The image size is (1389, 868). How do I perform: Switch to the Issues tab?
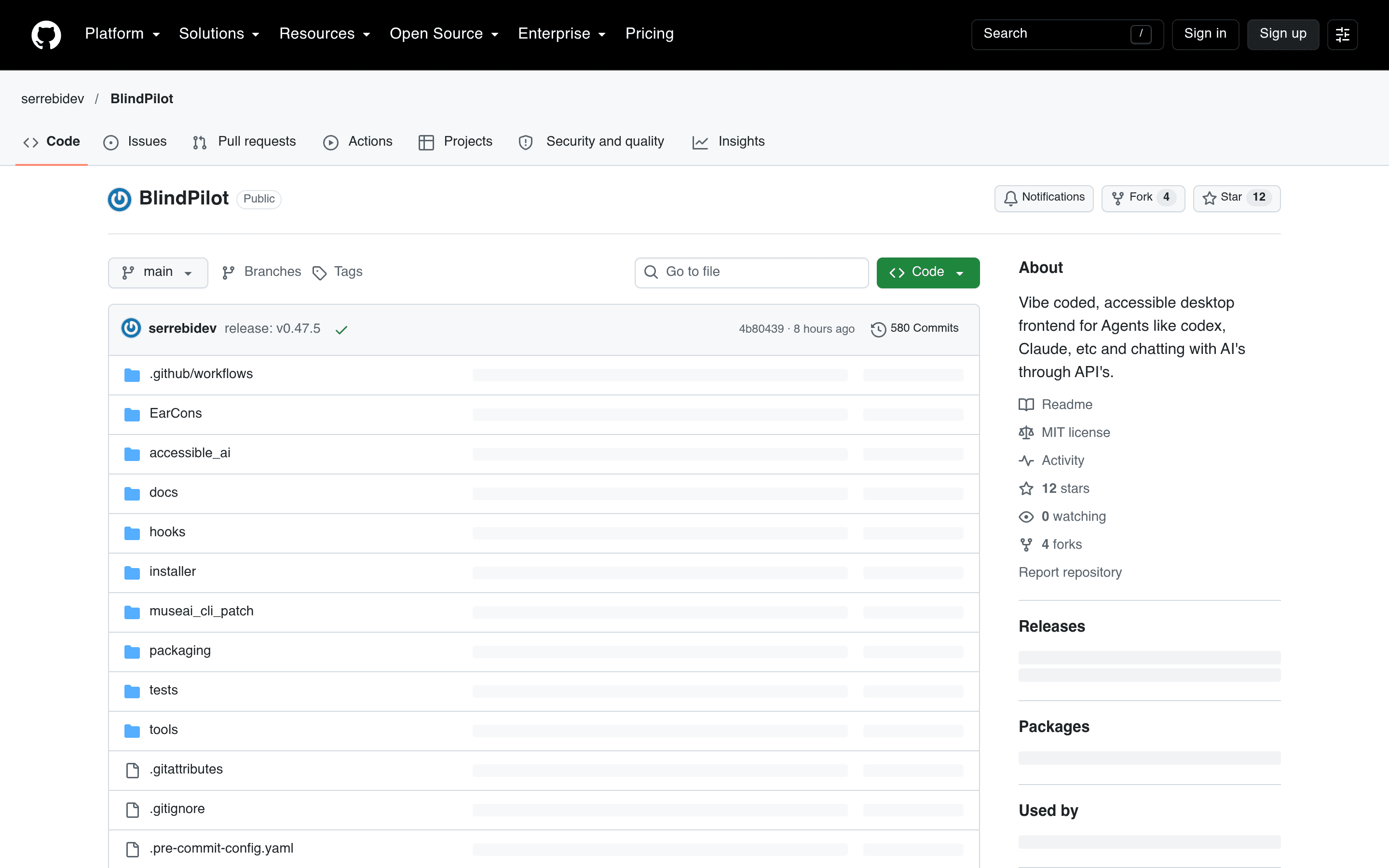click(x=135, y=142)
